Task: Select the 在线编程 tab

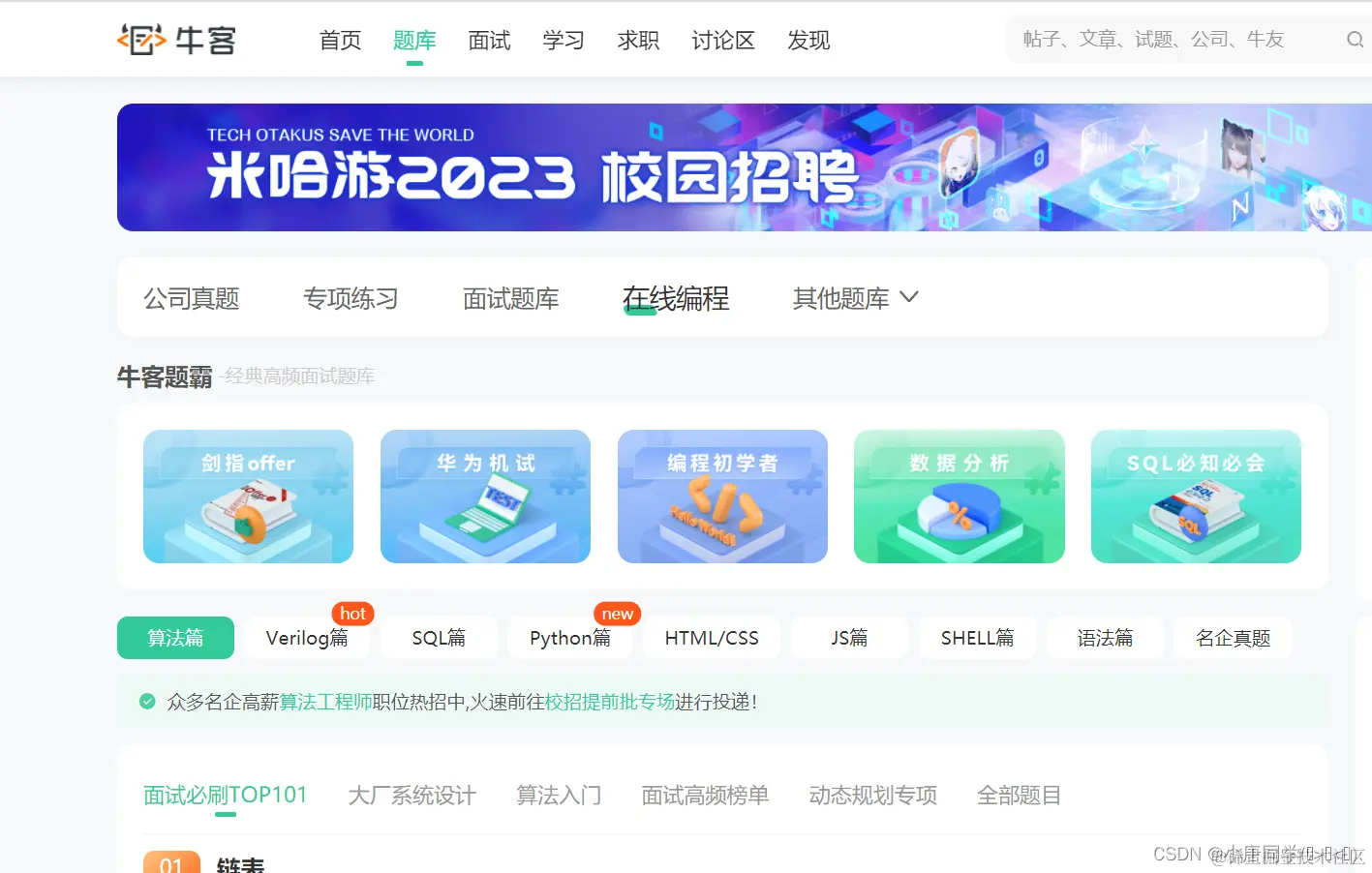Action: 676,299
